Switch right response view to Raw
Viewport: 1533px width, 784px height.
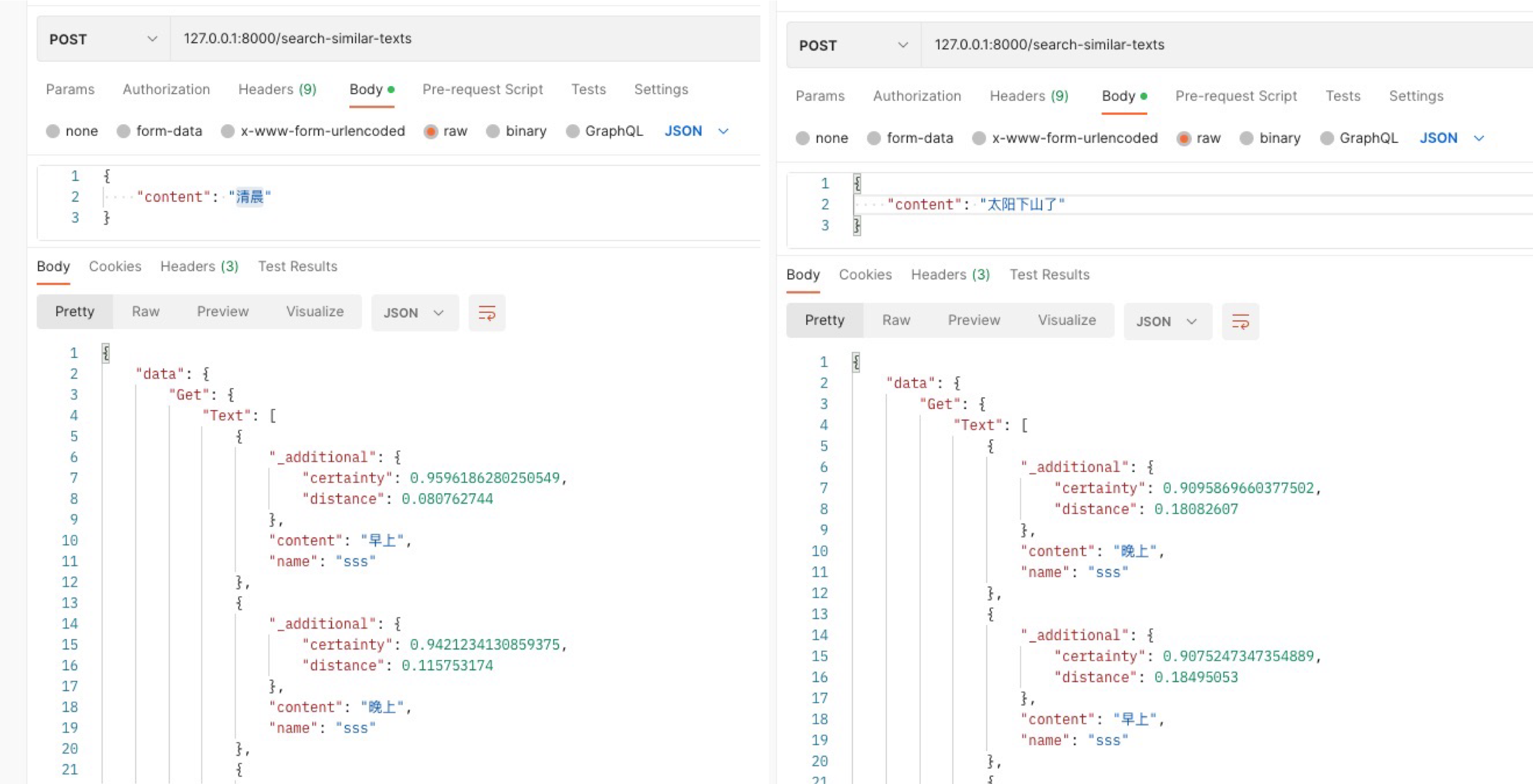[896, 320]
